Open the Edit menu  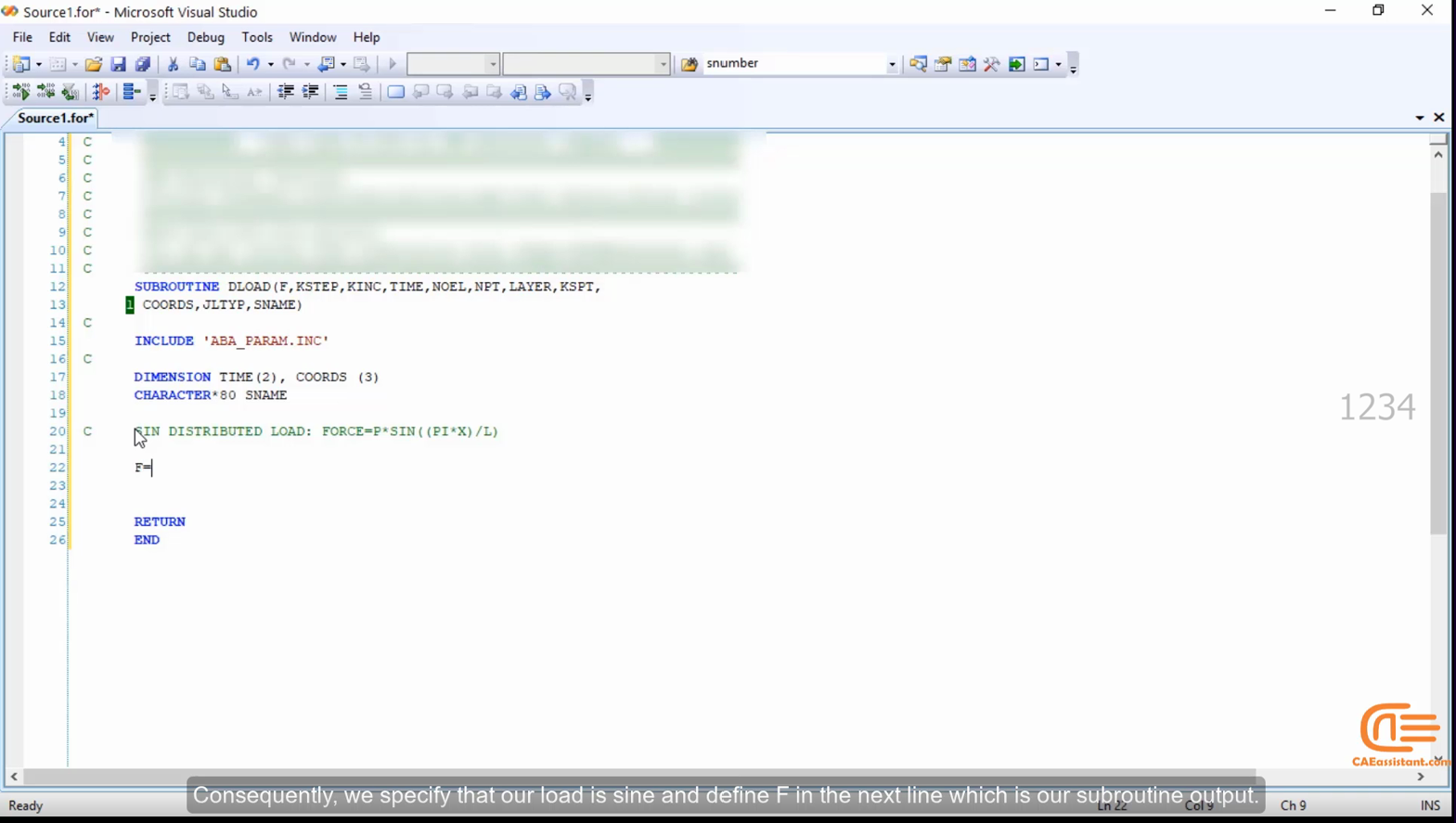59,37
